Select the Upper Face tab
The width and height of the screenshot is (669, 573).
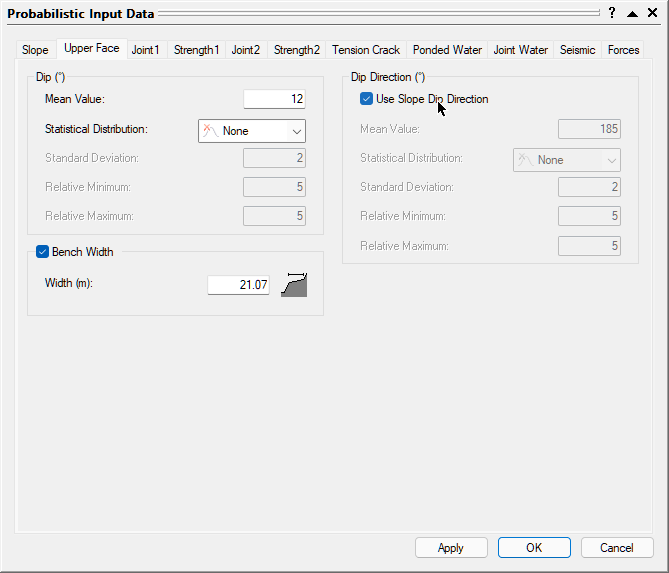tap(92, 49)
